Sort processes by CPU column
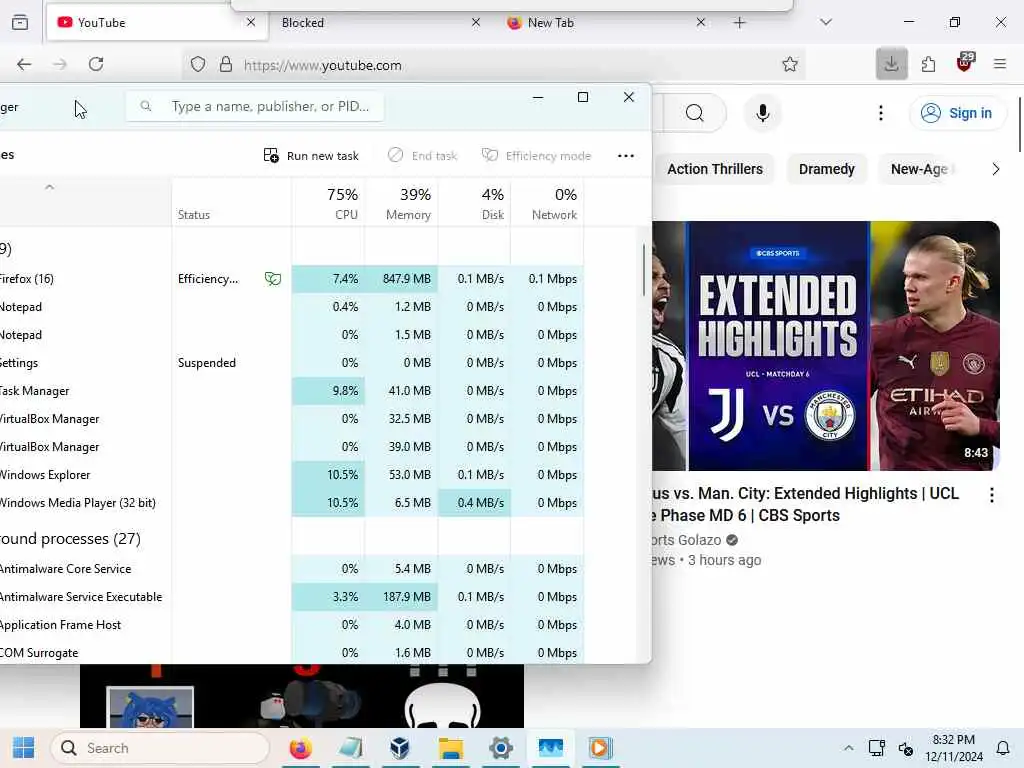The width and height of the screenshot is (1024, 768). click(x=328, y=203)
